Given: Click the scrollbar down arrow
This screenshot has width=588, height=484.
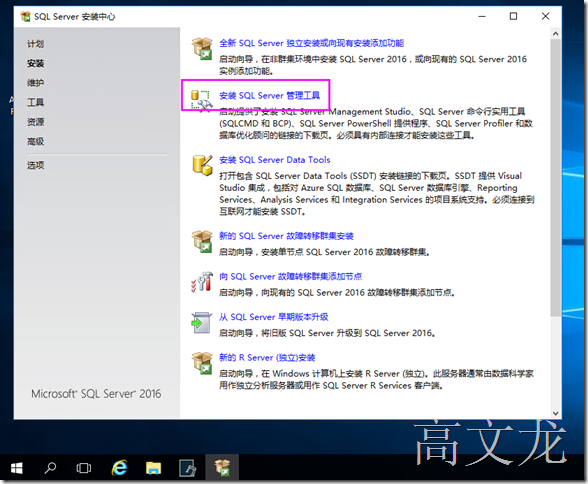Looking at the screenshot, I should point(555,413).
